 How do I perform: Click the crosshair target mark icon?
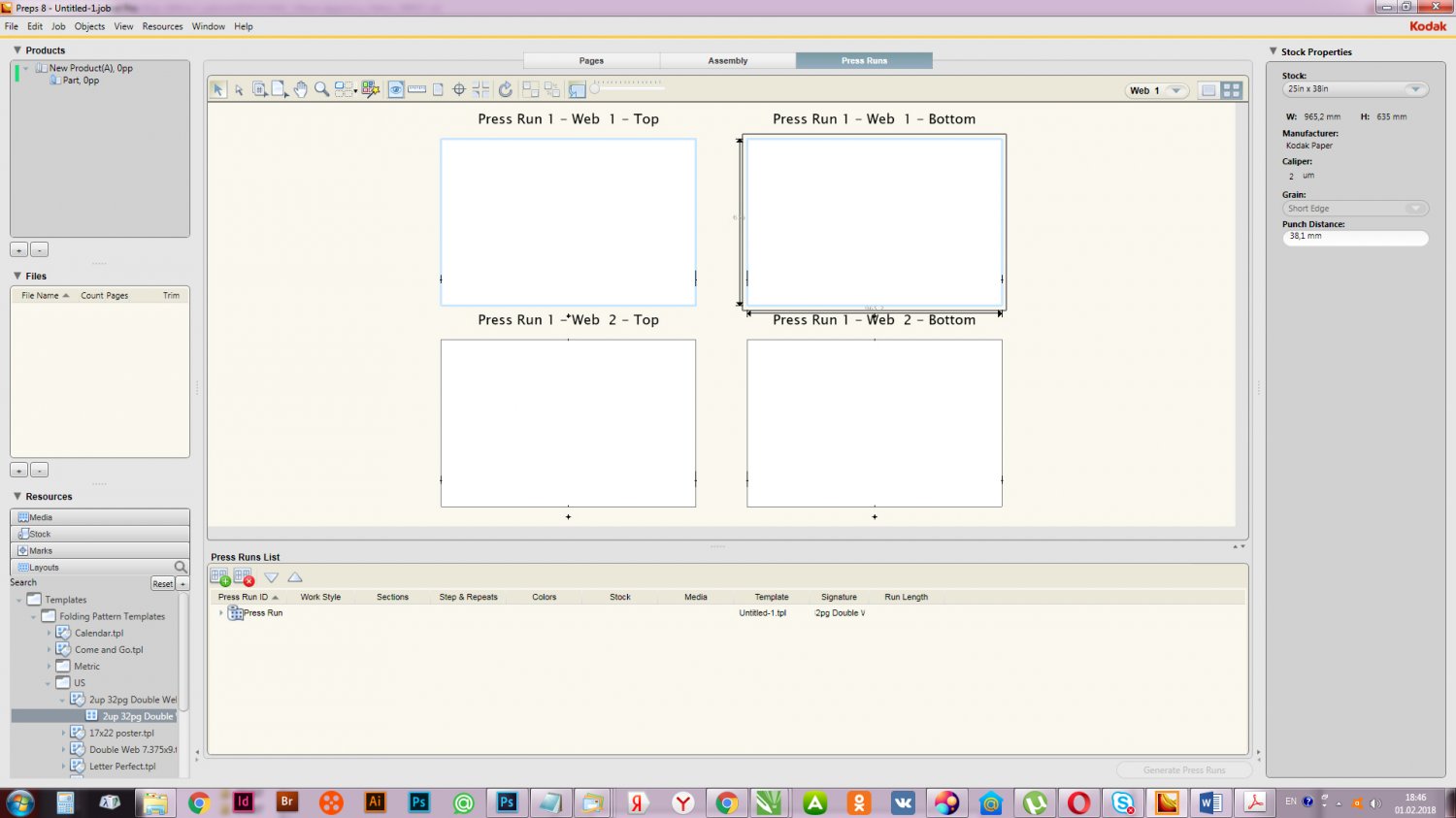[459, 89]
